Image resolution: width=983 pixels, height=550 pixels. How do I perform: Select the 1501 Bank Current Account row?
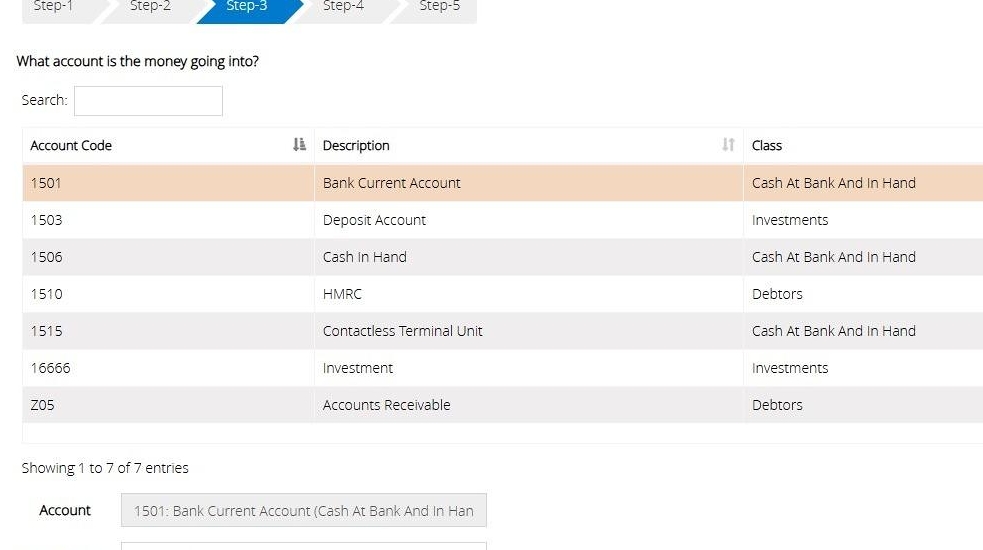[391, 183]
